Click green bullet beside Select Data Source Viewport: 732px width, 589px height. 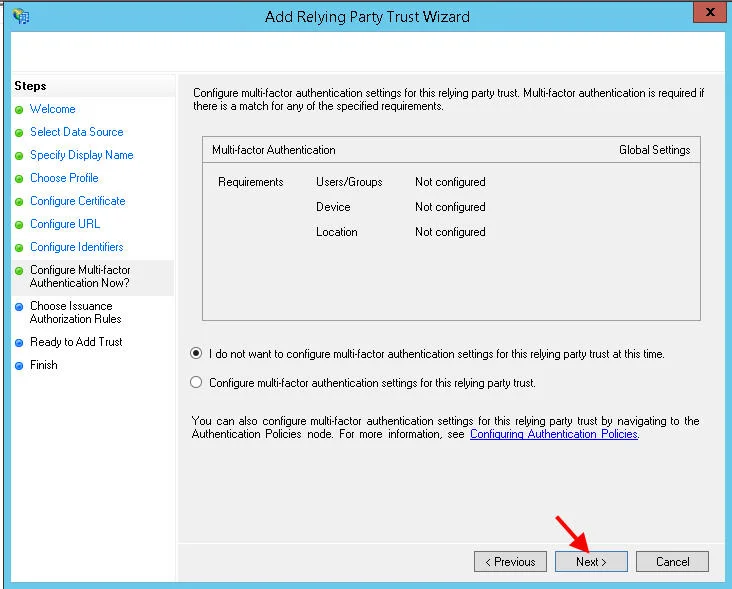19,133
